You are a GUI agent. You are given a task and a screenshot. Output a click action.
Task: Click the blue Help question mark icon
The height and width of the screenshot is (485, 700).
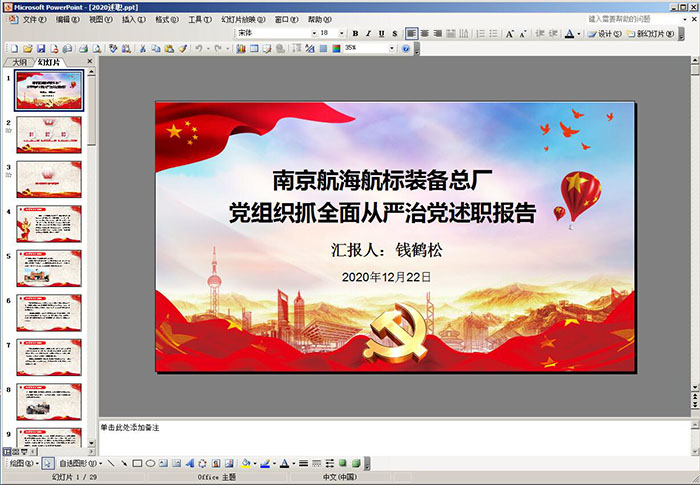tap(405, 49)
